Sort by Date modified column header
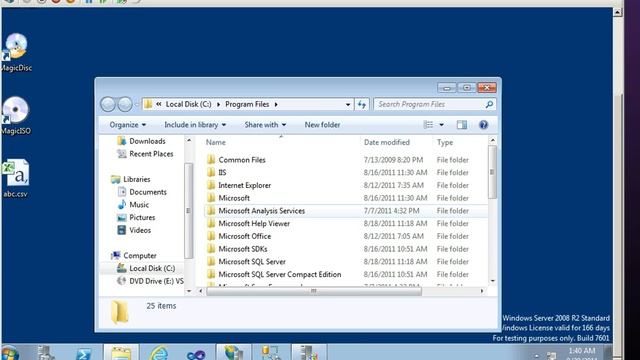 (387, 142)
